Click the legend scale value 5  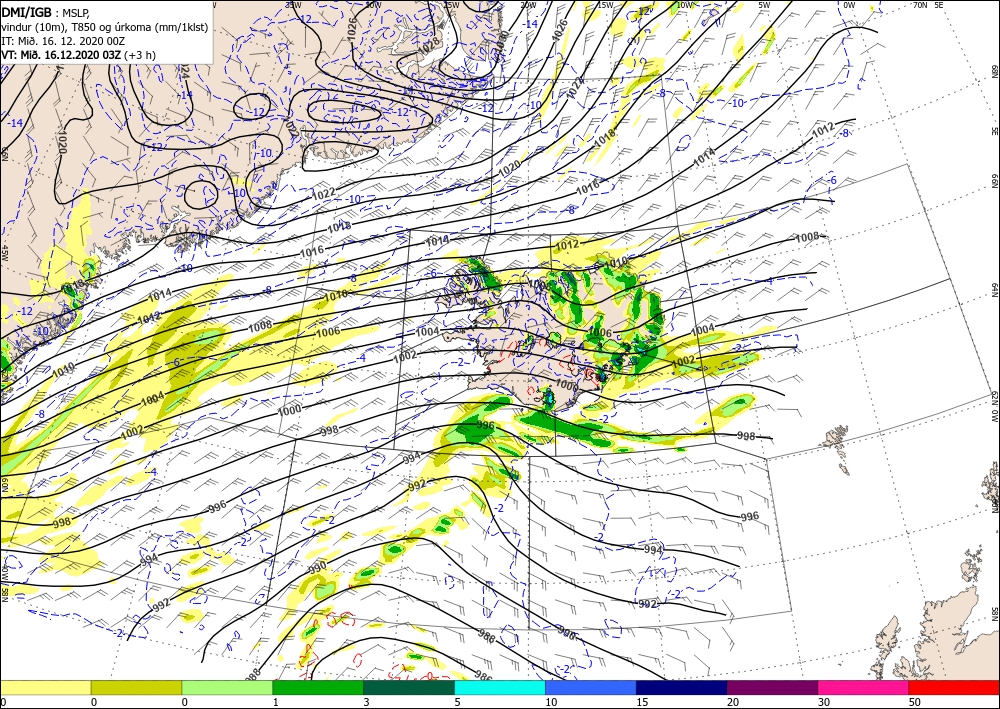click(x=457, y=702)
